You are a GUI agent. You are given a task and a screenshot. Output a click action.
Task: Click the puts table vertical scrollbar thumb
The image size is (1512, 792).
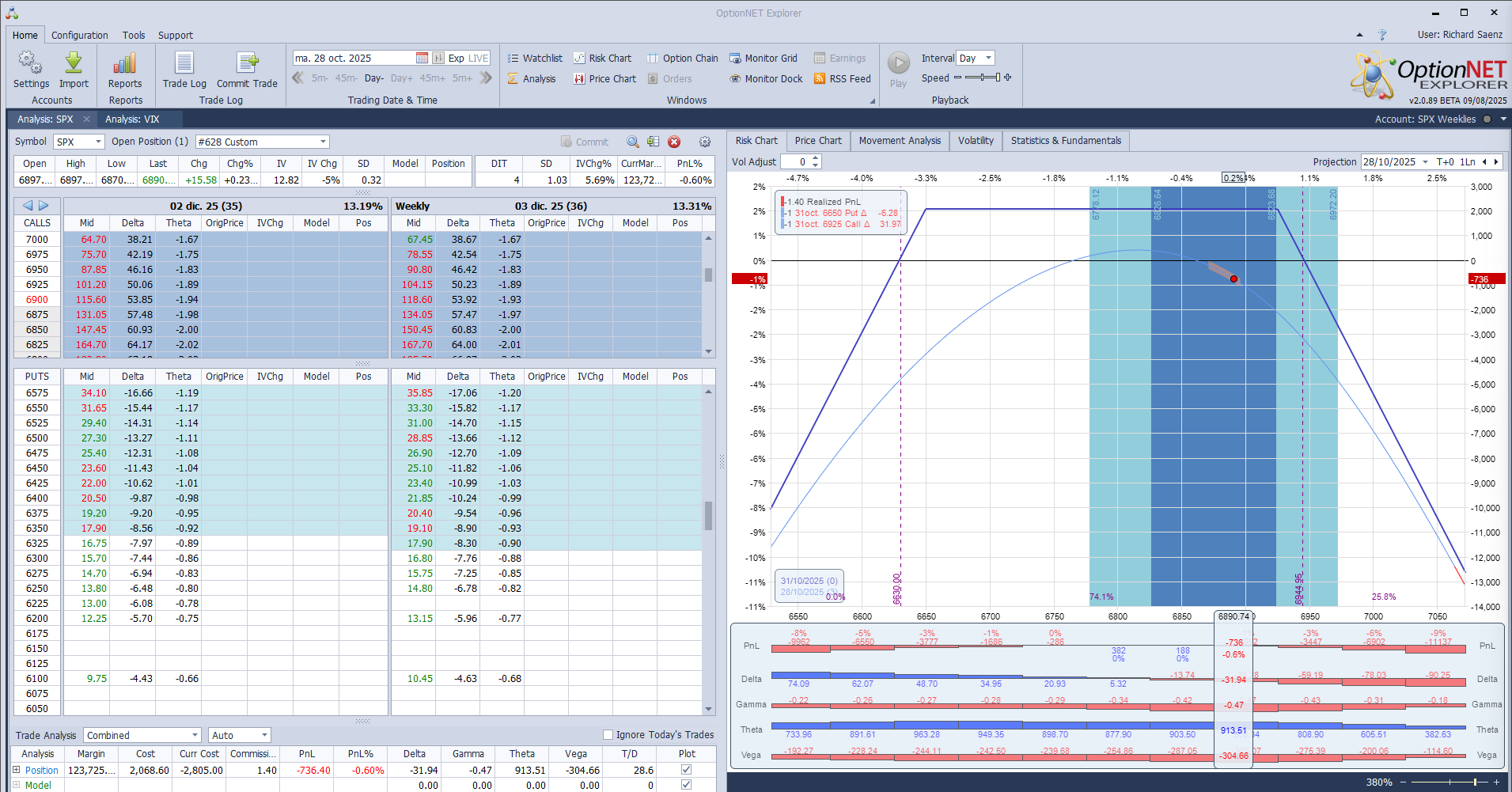coord(708,516)
